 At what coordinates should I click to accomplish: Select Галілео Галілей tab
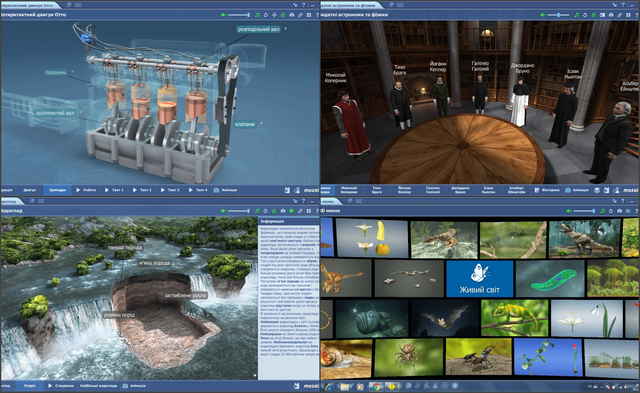click(x=433, y=190)
